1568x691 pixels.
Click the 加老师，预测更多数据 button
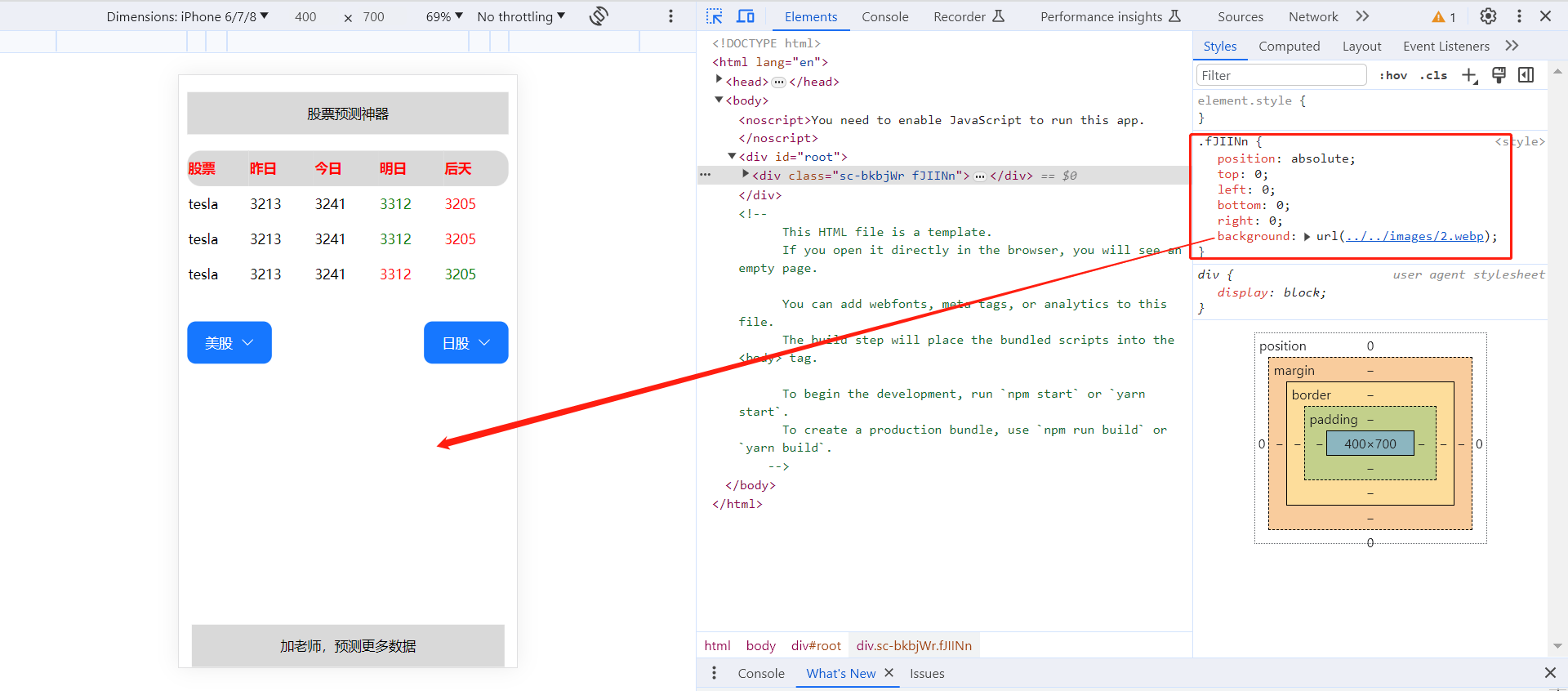tap(348, 646)
